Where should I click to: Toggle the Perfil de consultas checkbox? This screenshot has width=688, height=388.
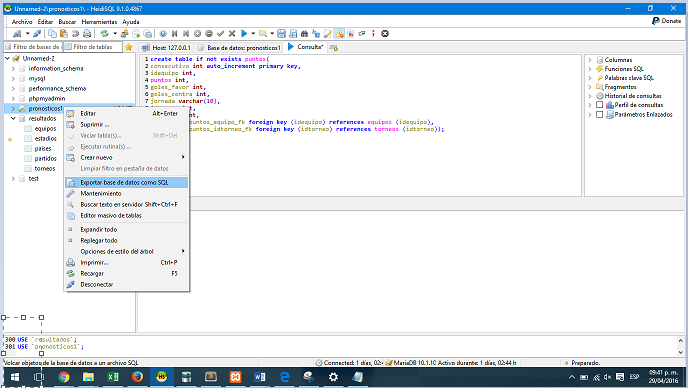[599, 105]
